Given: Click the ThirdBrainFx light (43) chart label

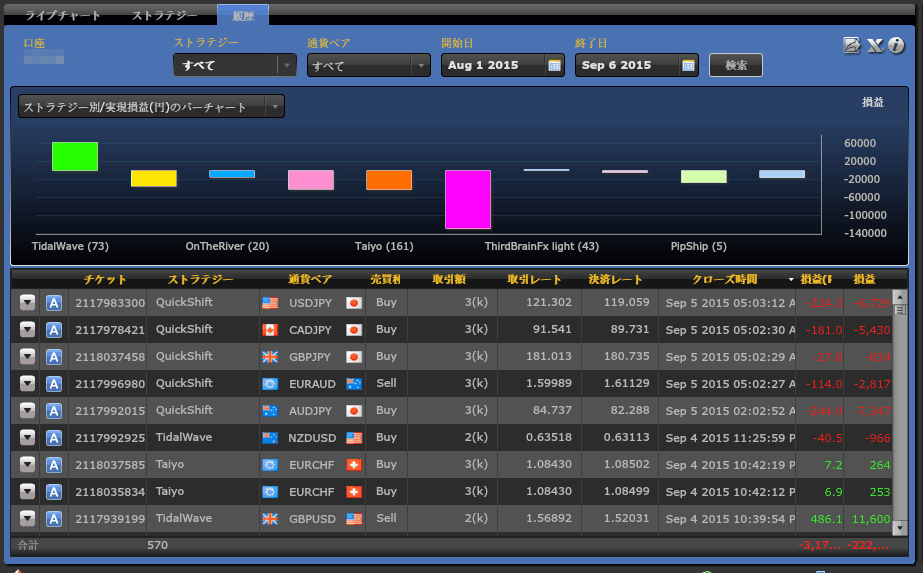Looking at the screenshot, I should (542, 246).
